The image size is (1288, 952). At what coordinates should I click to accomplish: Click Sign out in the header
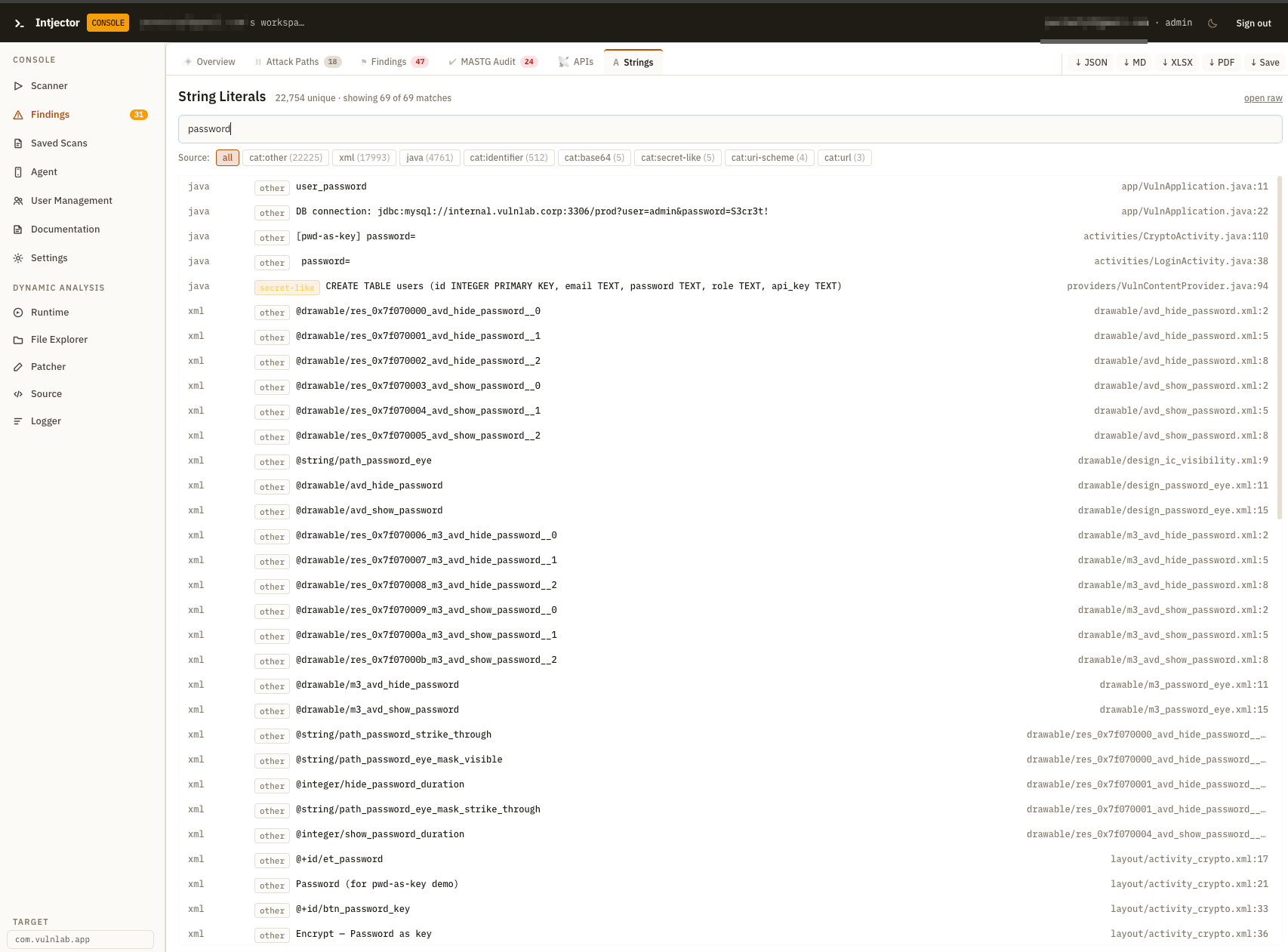tap(1253, 23)
